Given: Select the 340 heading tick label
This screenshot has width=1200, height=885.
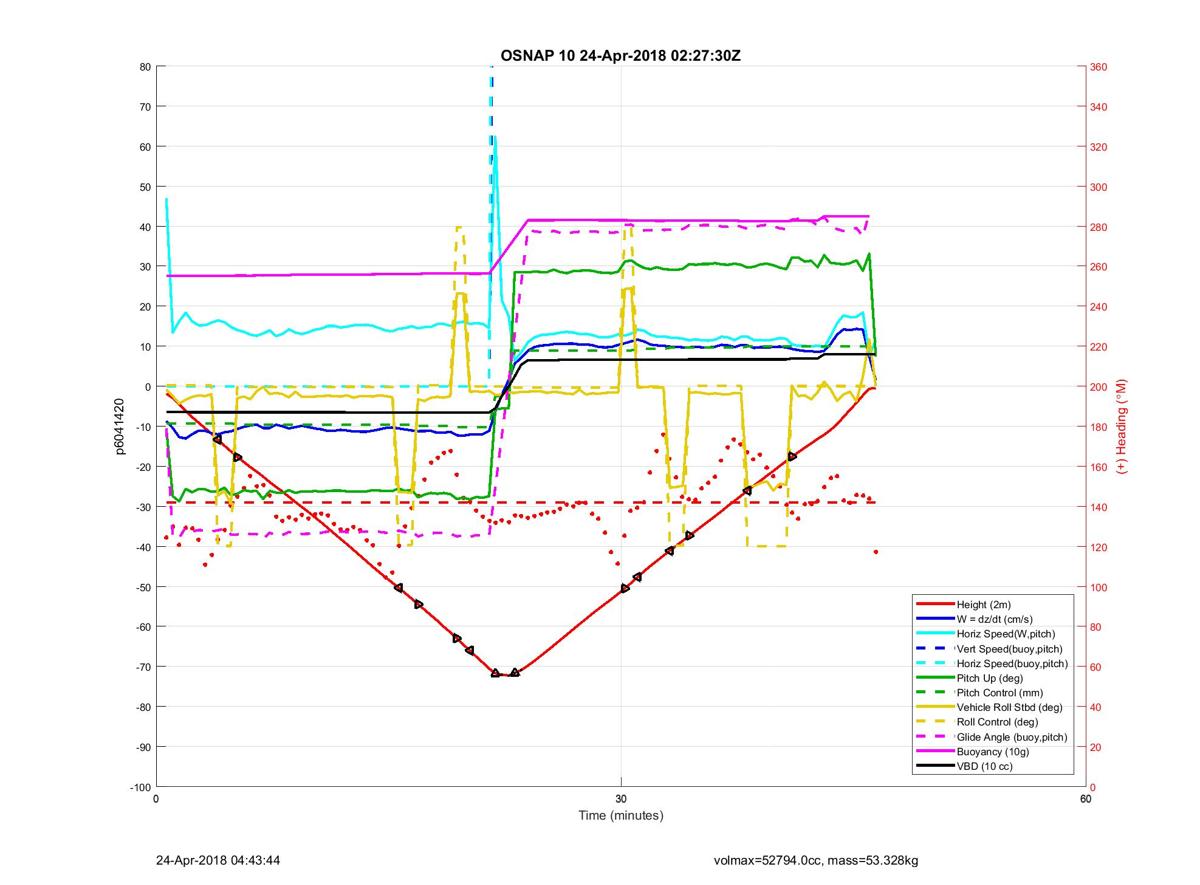Looking at the screenshot, I should (x=1099, y=107).
